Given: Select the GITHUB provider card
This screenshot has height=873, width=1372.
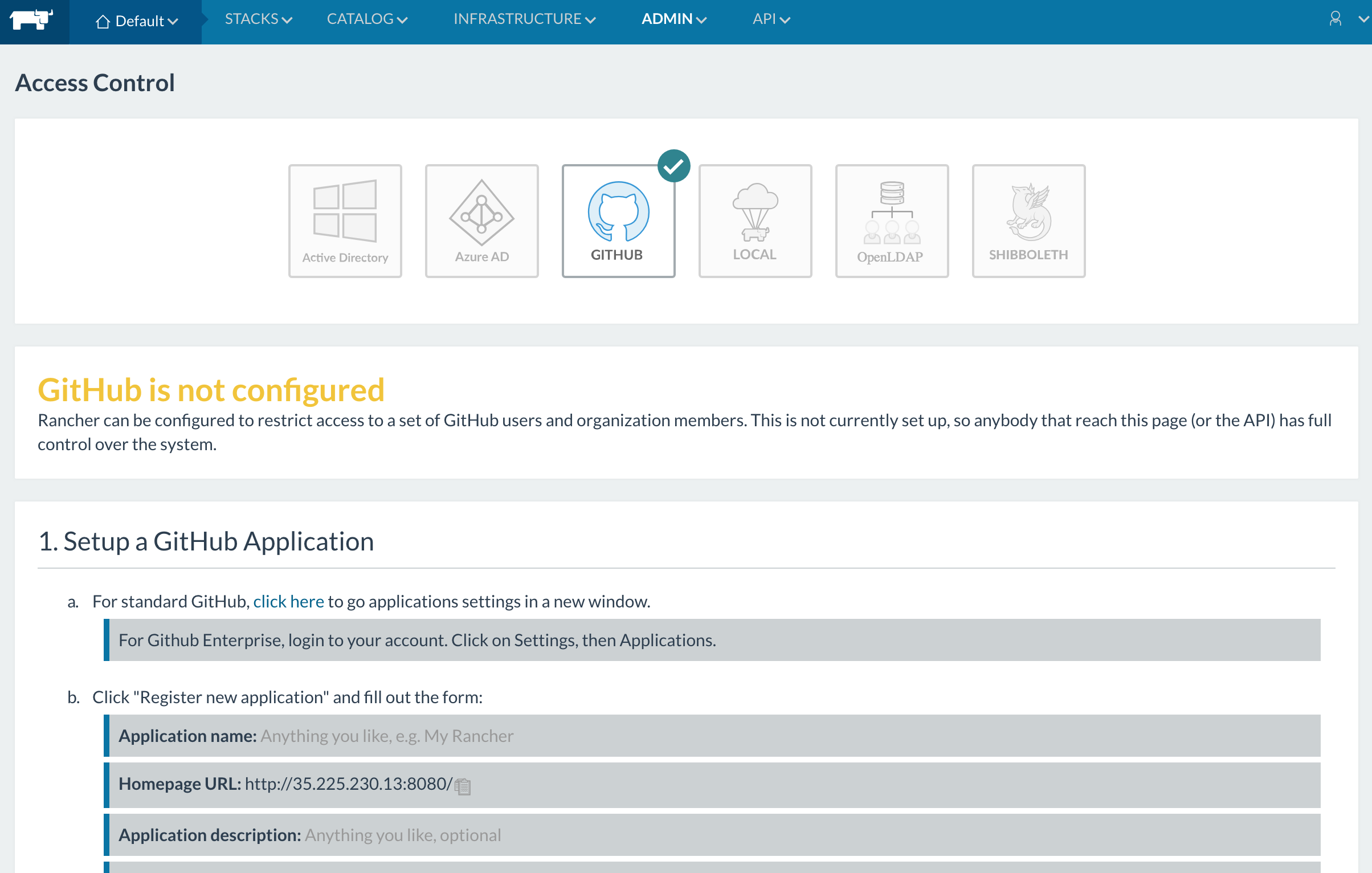Looking at the screenshot, I should click(619, 221).
